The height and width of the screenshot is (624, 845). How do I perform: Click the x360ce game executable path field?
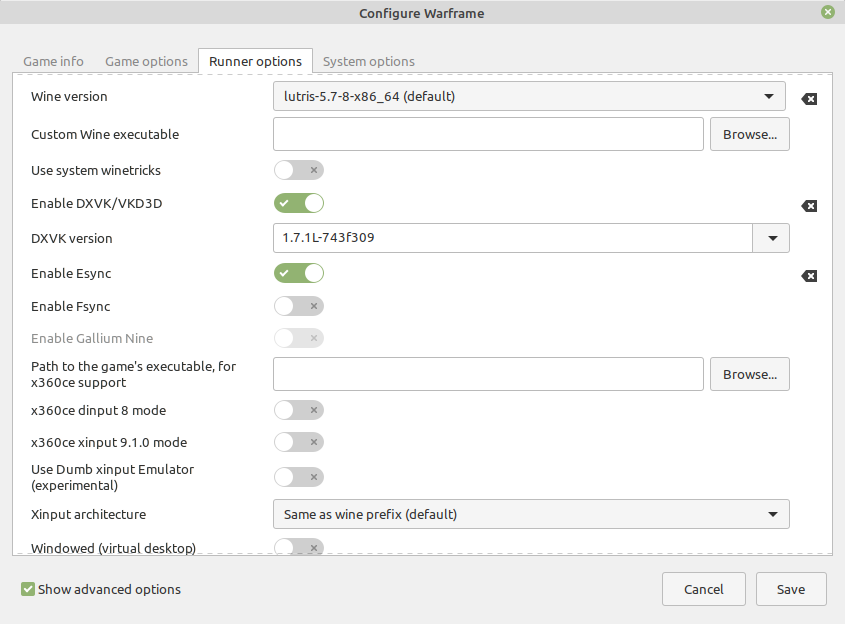(488, 374)
